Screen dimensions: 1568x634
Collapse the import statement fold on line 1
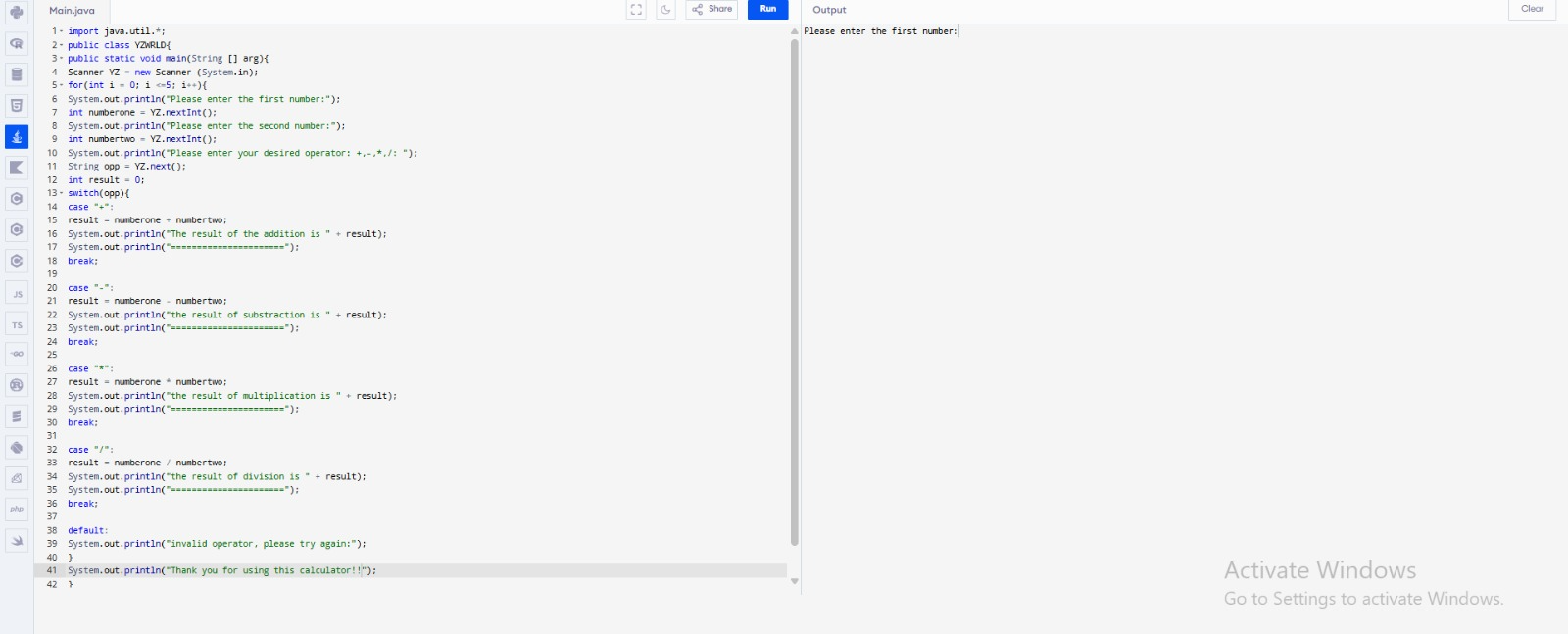(x=61, y=31)
